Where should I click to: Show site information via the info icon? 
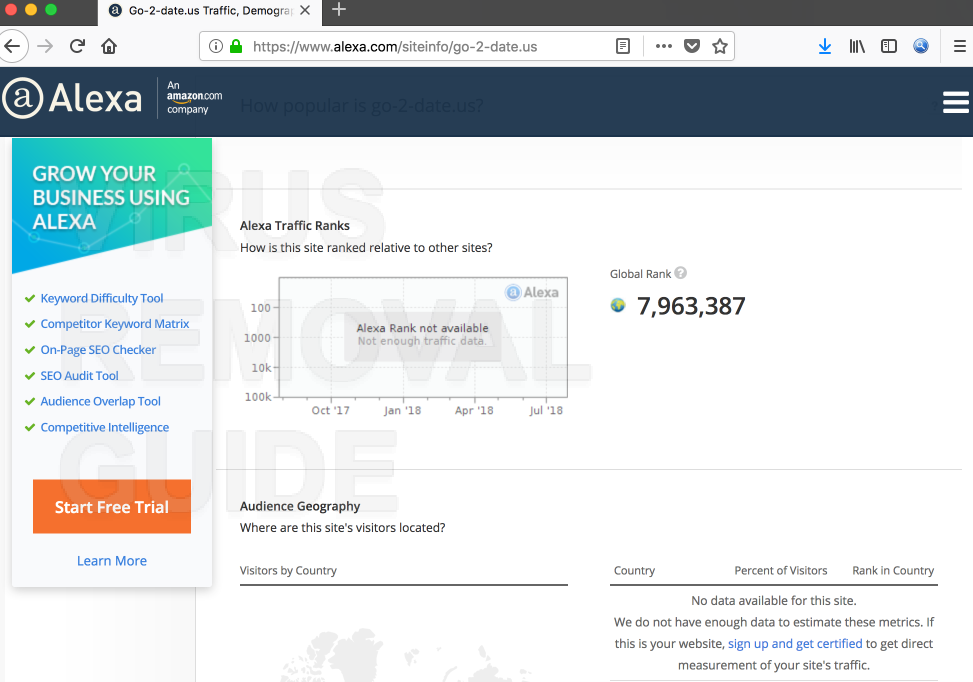tap(215, 46)
